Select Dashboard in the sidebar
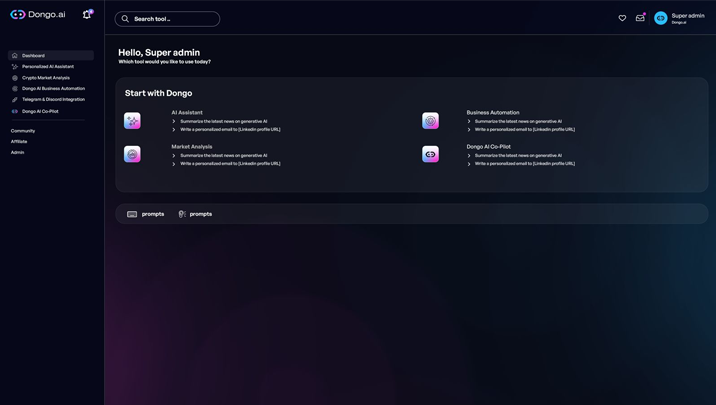 click(x=33, y=56)
